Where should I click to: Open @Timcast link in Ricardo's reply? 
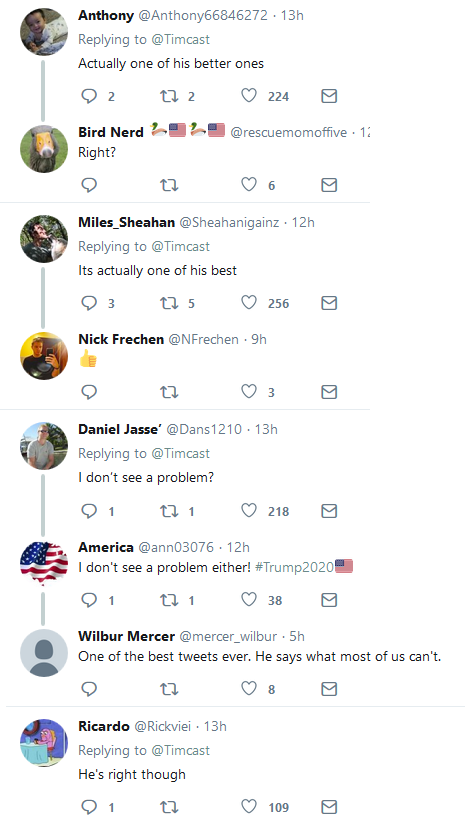[180, 750]
